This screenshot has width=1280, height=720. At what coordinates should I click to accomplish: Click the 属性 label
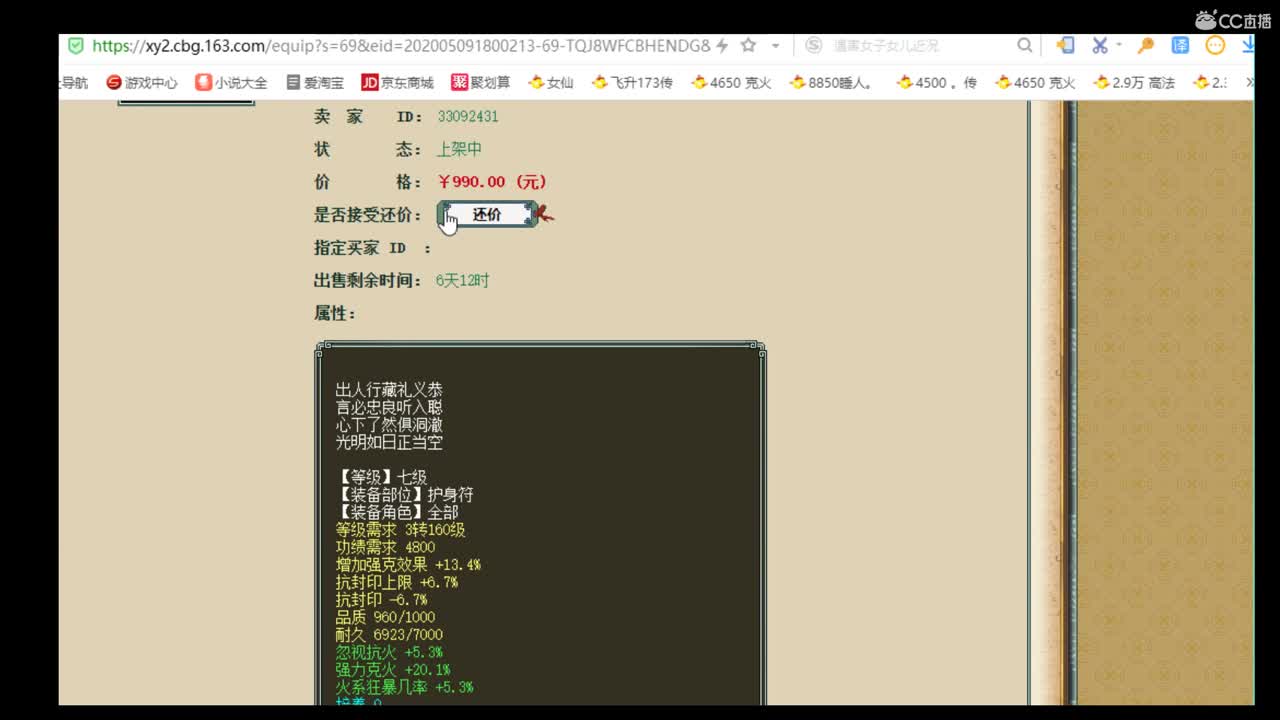point(334,314)
